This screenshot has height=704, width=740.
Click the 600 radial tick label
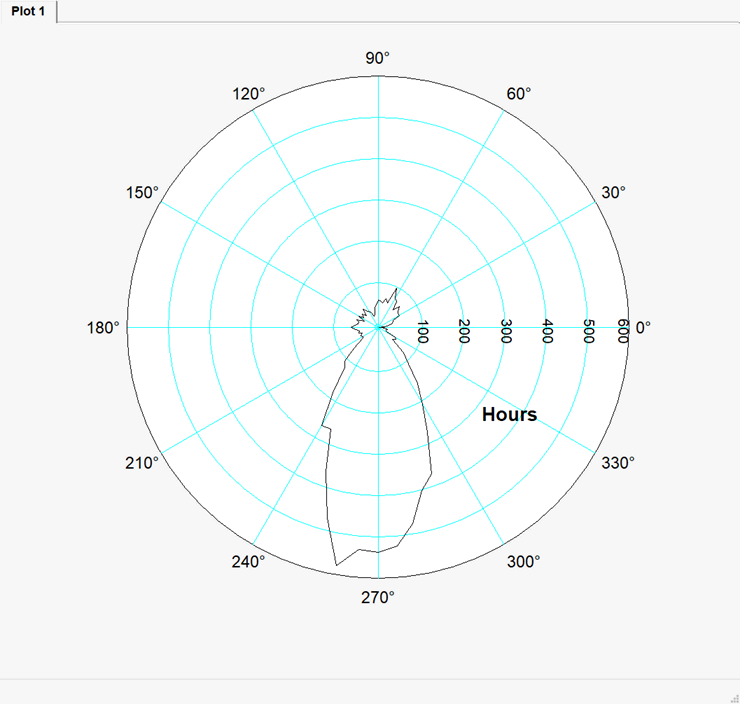pos(622,332)
